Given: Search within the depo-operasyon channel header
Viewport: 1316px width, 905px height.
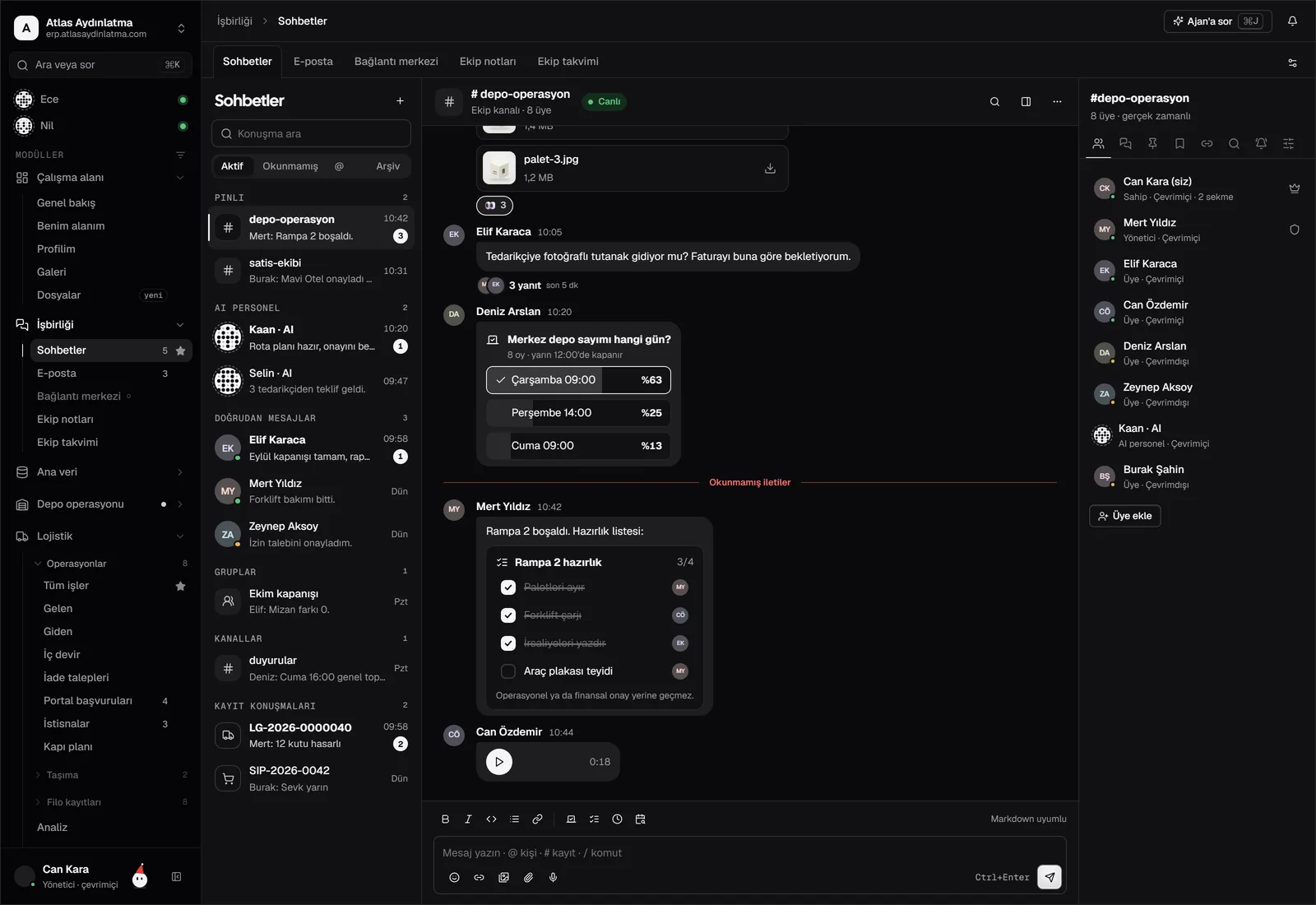Looking at the screenshot, I should point(994,102).
